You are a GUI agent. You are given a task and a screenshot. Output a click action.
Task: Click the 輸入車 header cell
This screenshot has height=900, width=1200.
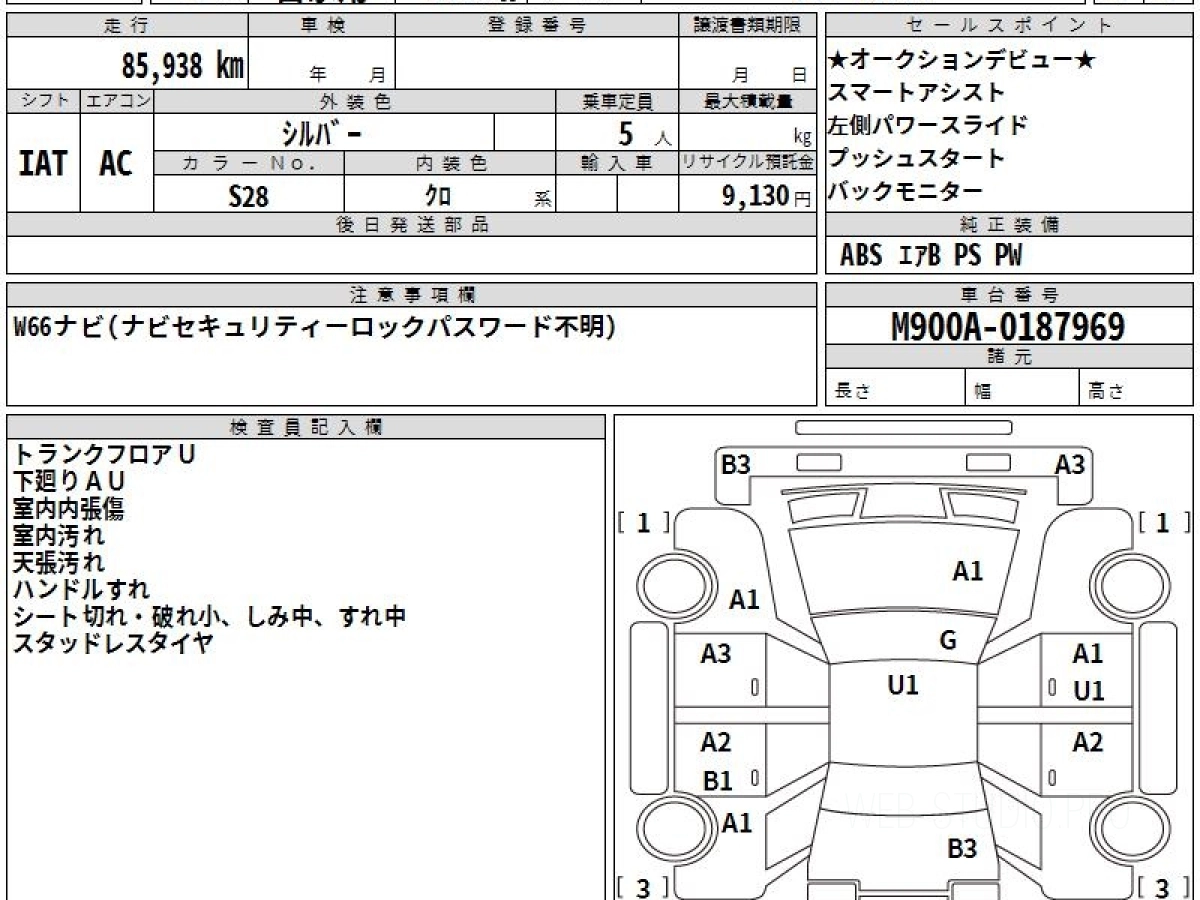click(617, 163)
